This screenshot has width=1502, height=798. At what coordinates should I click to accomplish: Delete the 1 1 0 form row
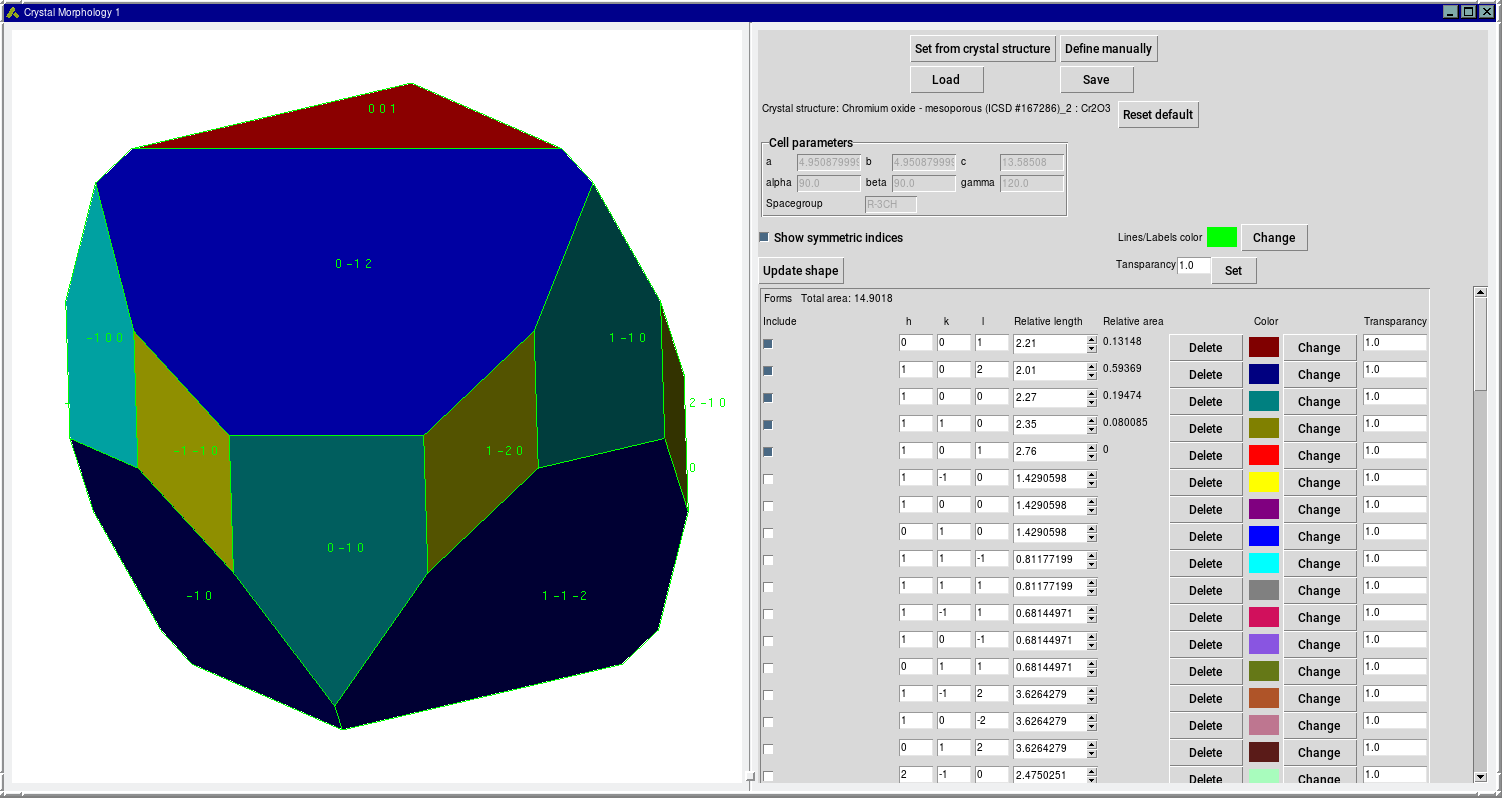click(x=1205, y=428)
